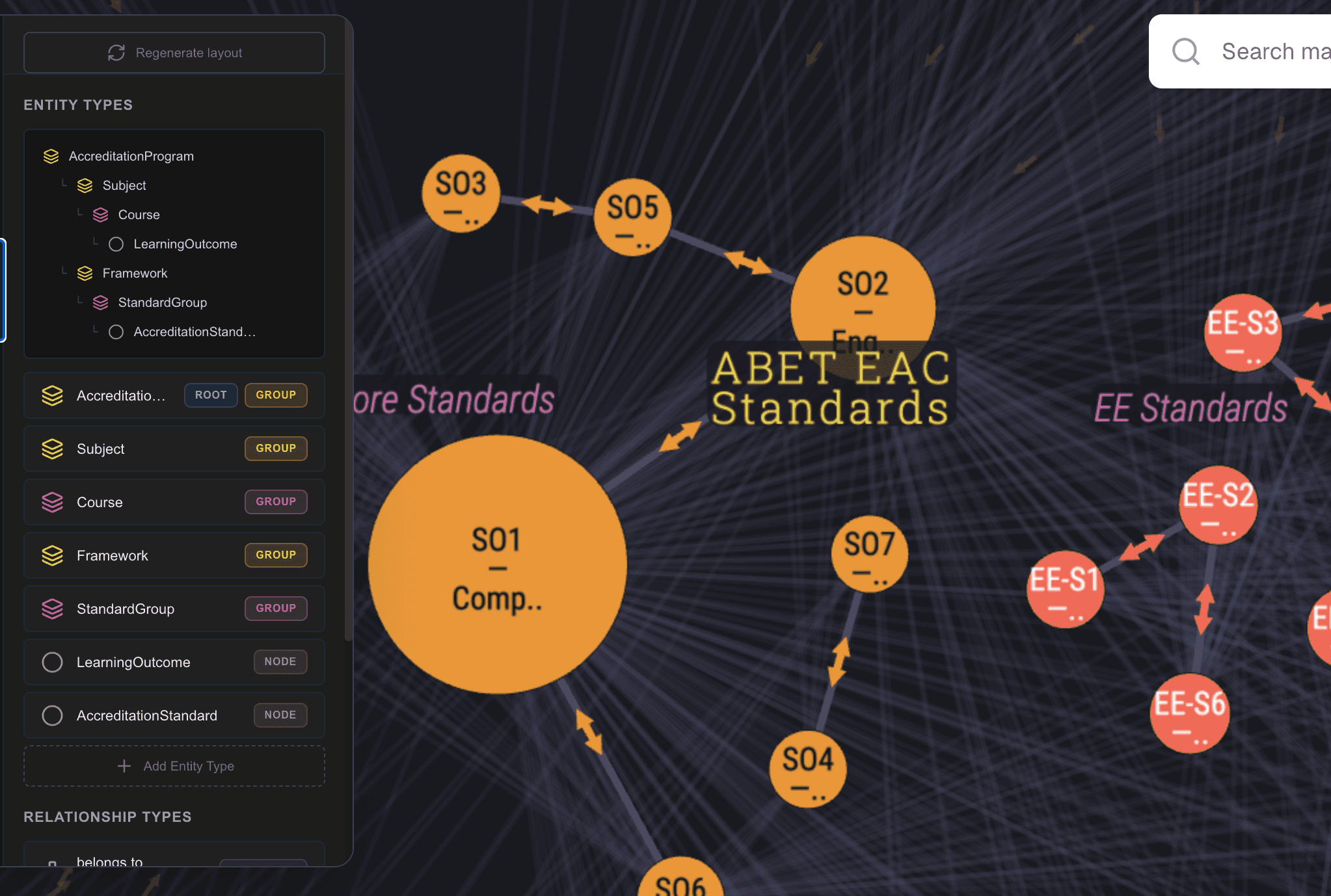Select the red EE-S3 node
The width and height of the screenshot is (1331, 896).
coord(1243,333)
